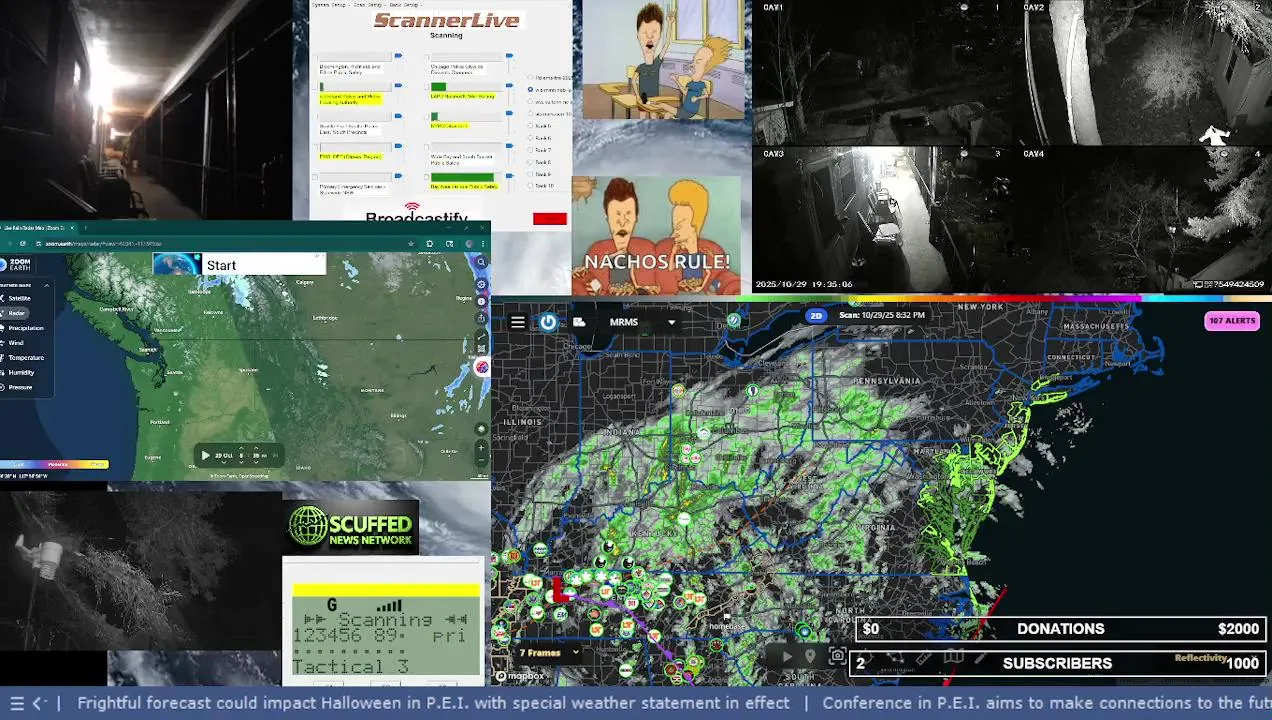The image size is (1272, 720).
Task: Open the radar app hamburger menu
Action: click(x=517, y=322)
